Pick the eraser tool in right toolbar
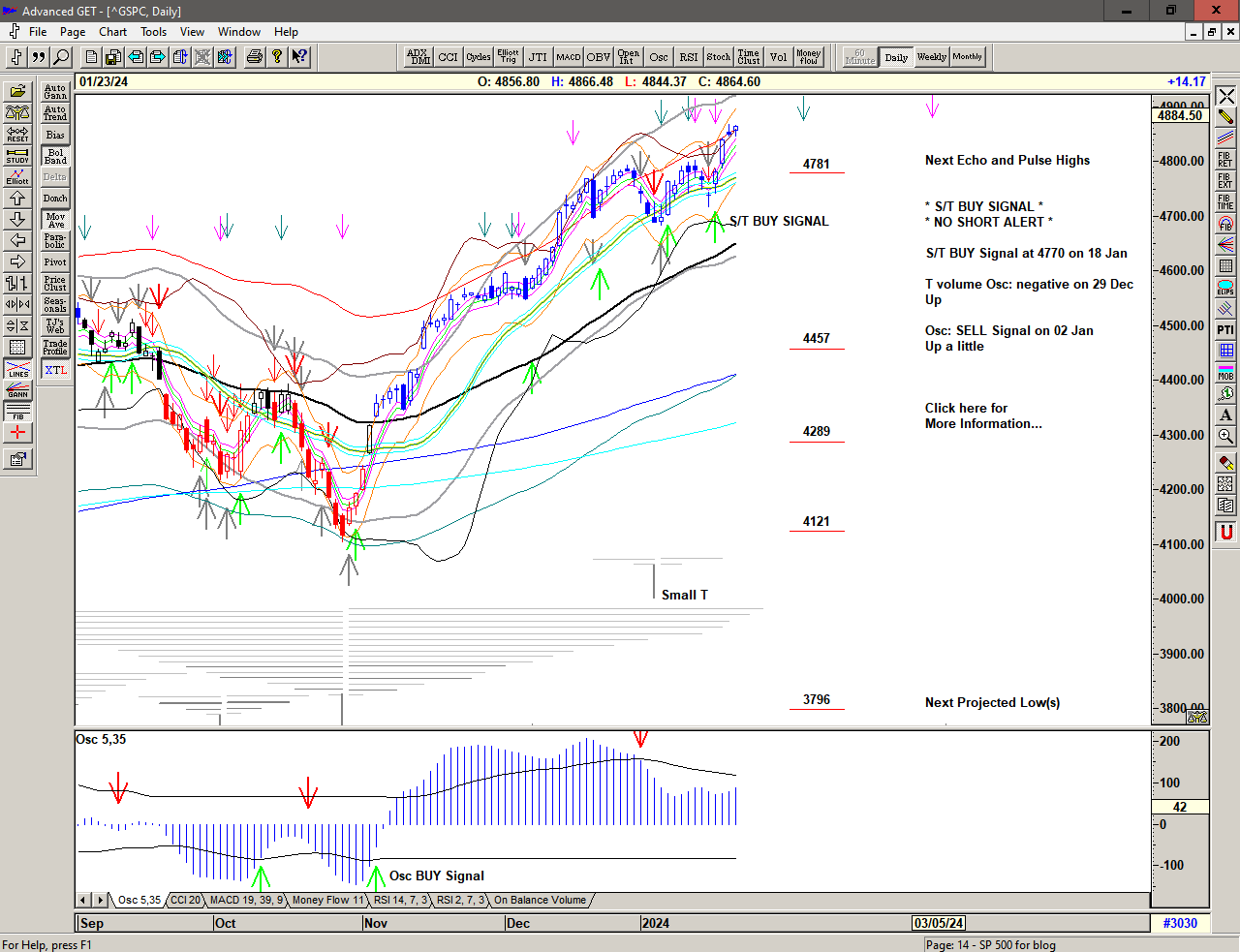 [1225, 463]
